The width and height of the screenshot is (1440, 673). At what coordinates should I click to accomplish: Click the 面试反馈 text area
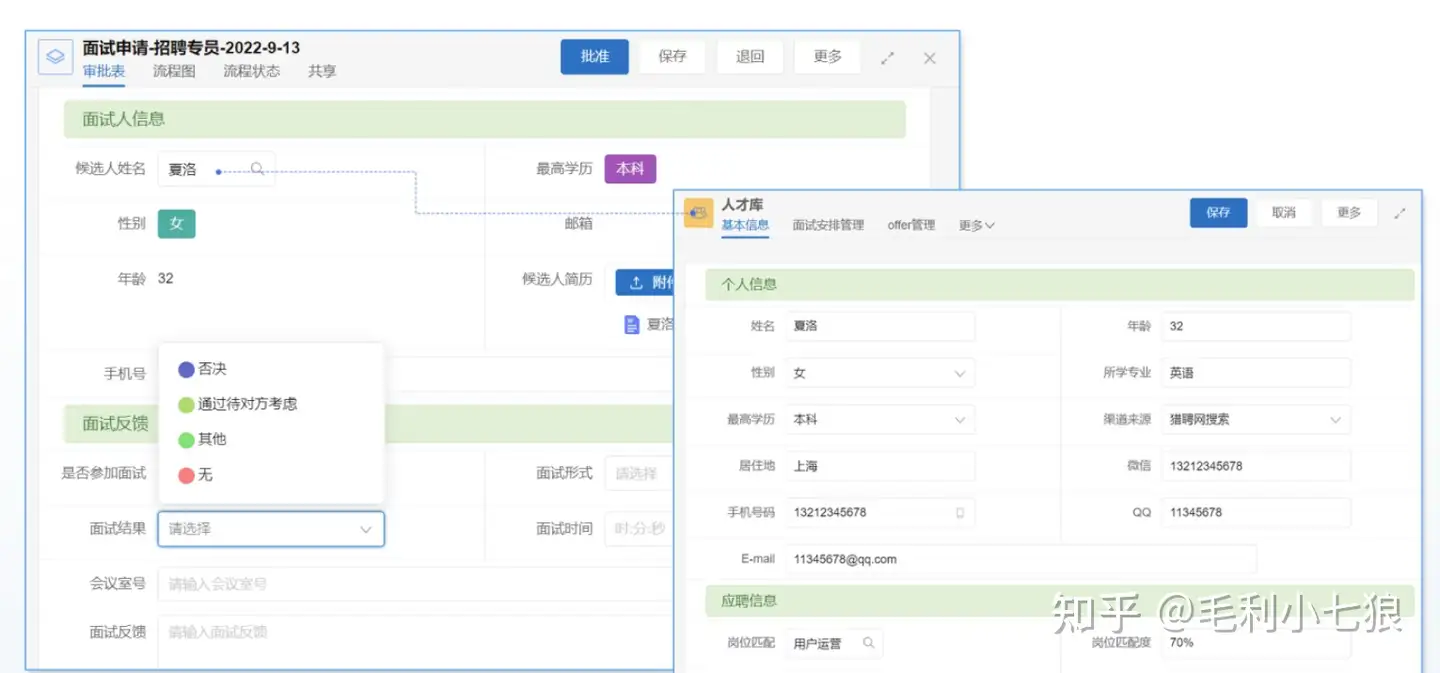click(415, 642)
